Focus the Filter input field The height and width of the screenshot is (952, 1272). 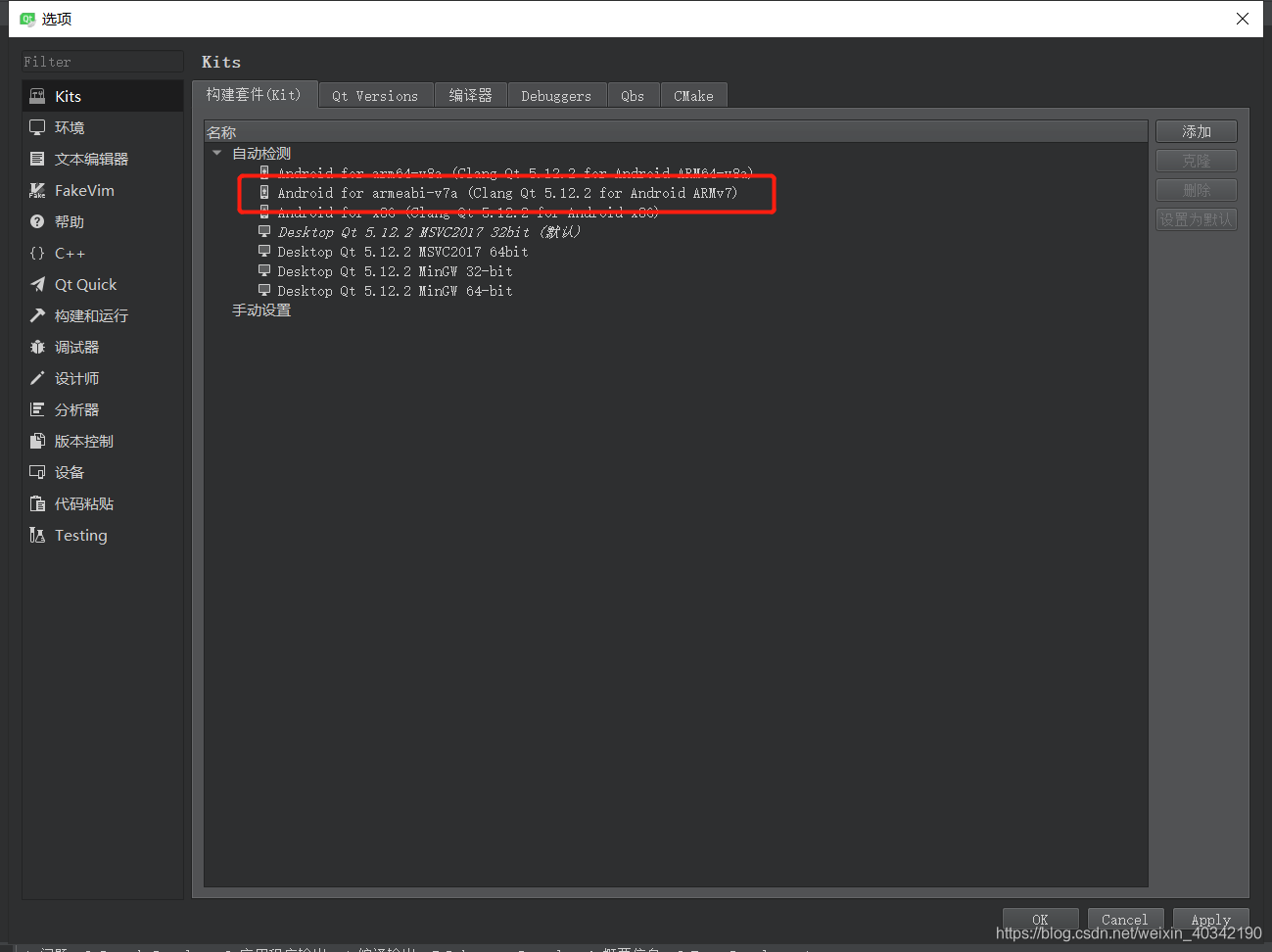coord(103,62)
